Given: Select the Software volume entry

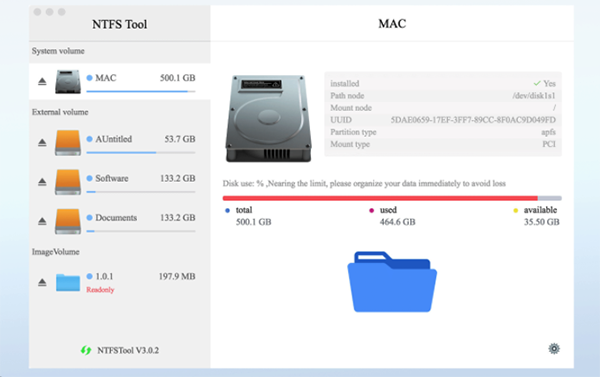Looking at the screenshot, I should (119, 182).
